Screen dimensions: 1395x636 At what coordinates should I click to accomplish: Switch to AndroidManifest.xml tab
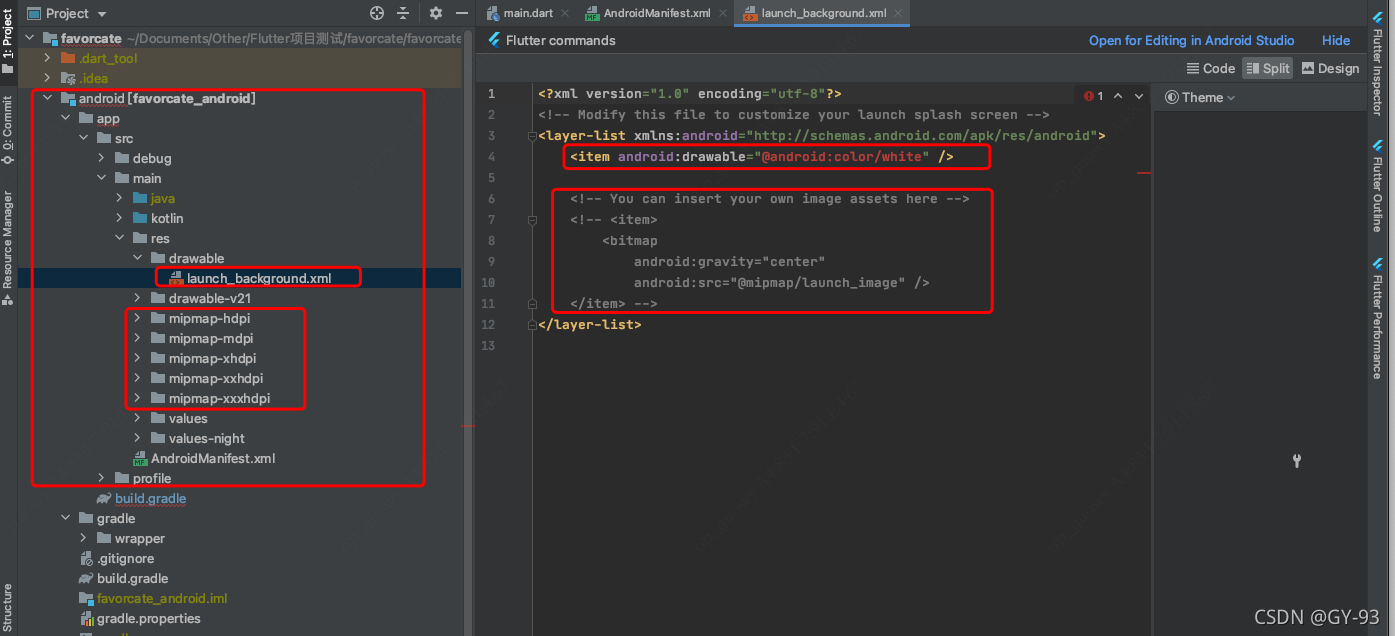pos(657,13)
